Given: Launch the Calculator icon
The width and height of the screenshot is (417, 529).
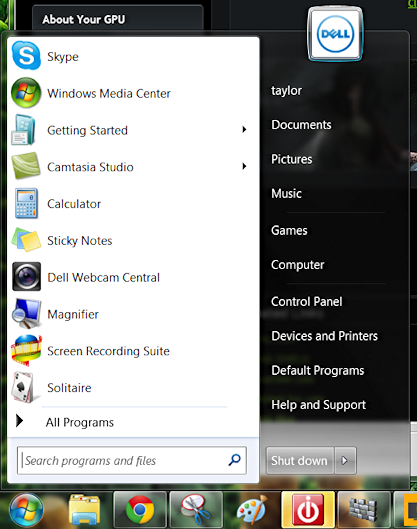Looking at the screenshot, I should (26, 203).
